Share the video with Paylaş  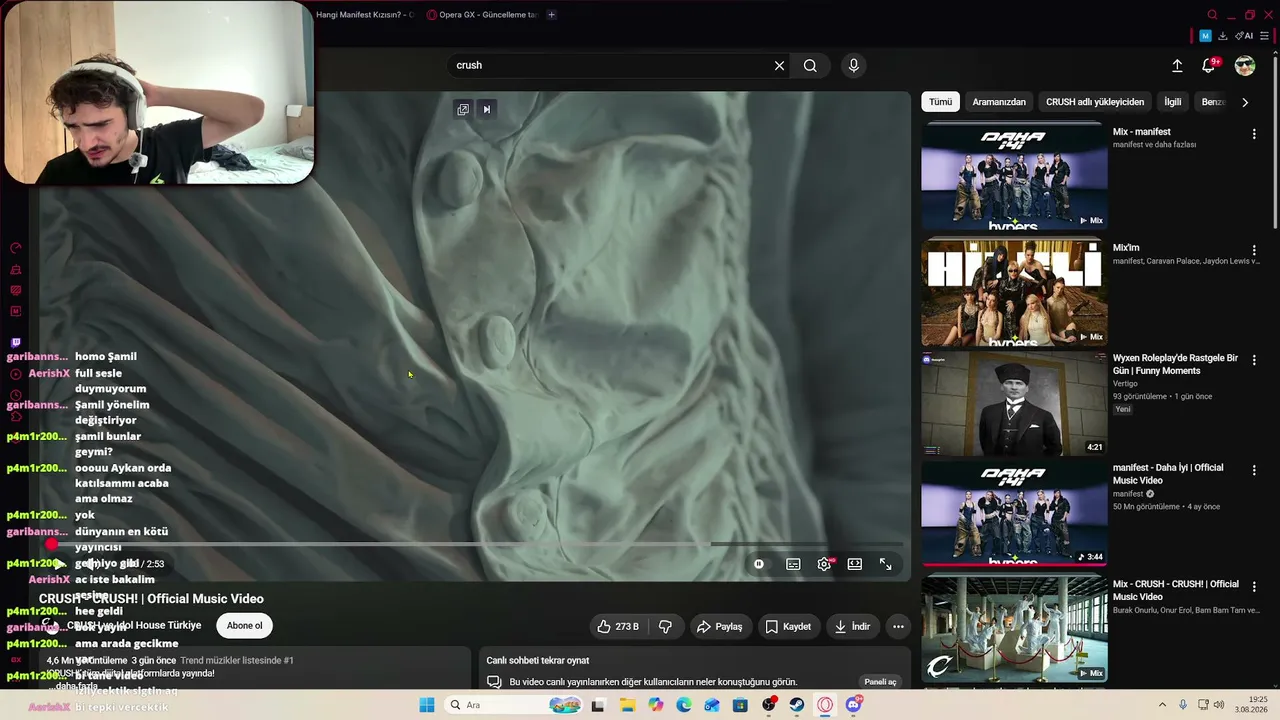(719, 627)
